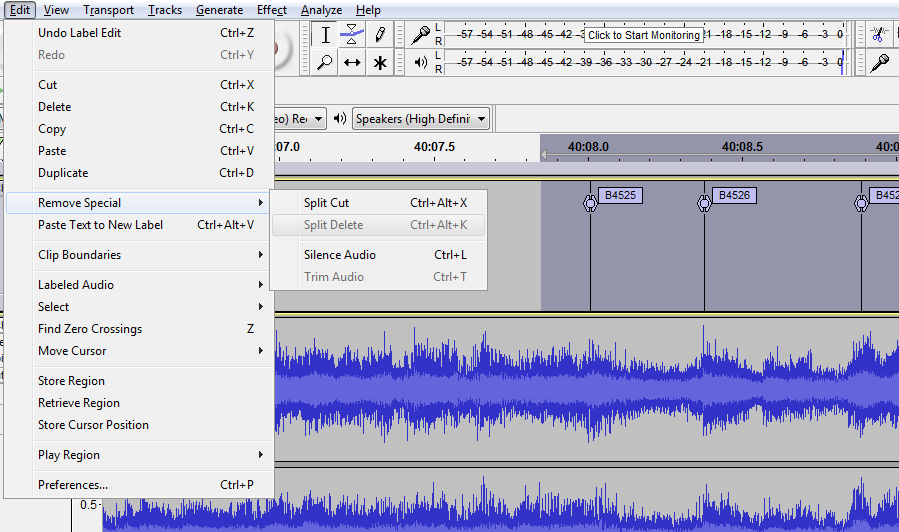Image resolution: width=899 pixels, height=532 pixels.
Task: Choose Duplicate from Edit menu
Action: pyautogui.click(x=138, y=173)
